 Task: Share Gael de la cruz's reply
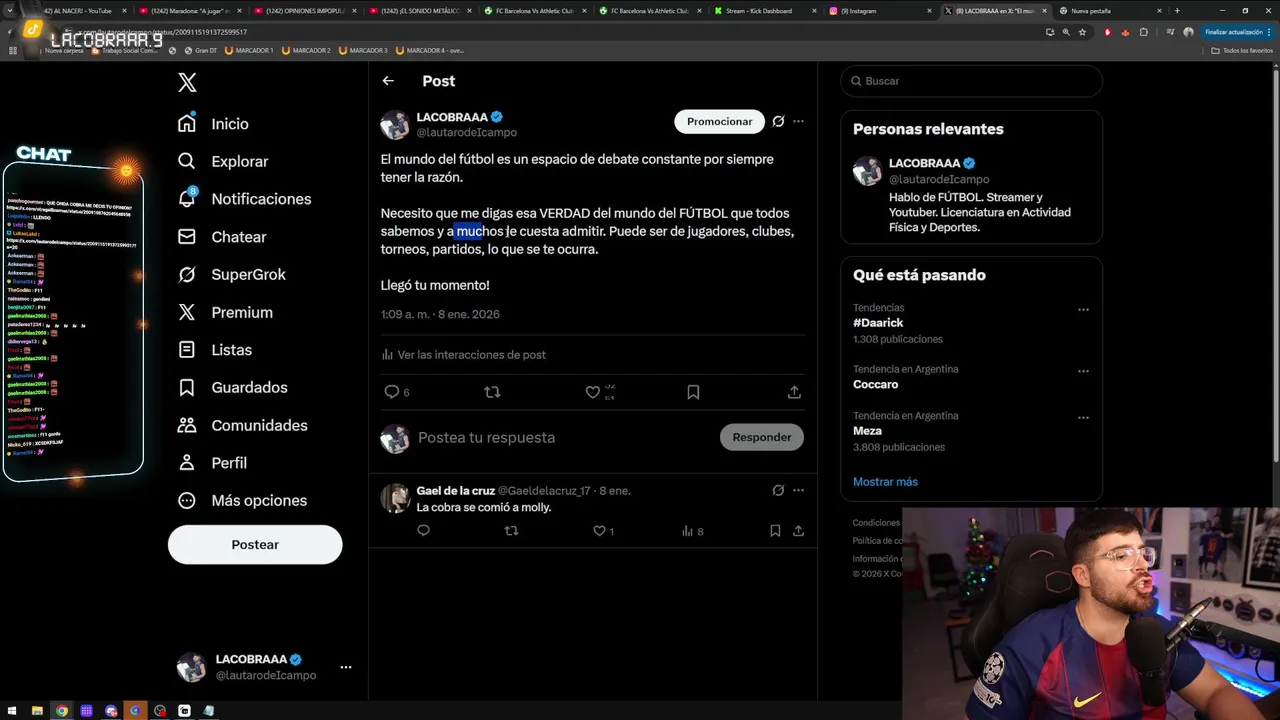[798, 531]
